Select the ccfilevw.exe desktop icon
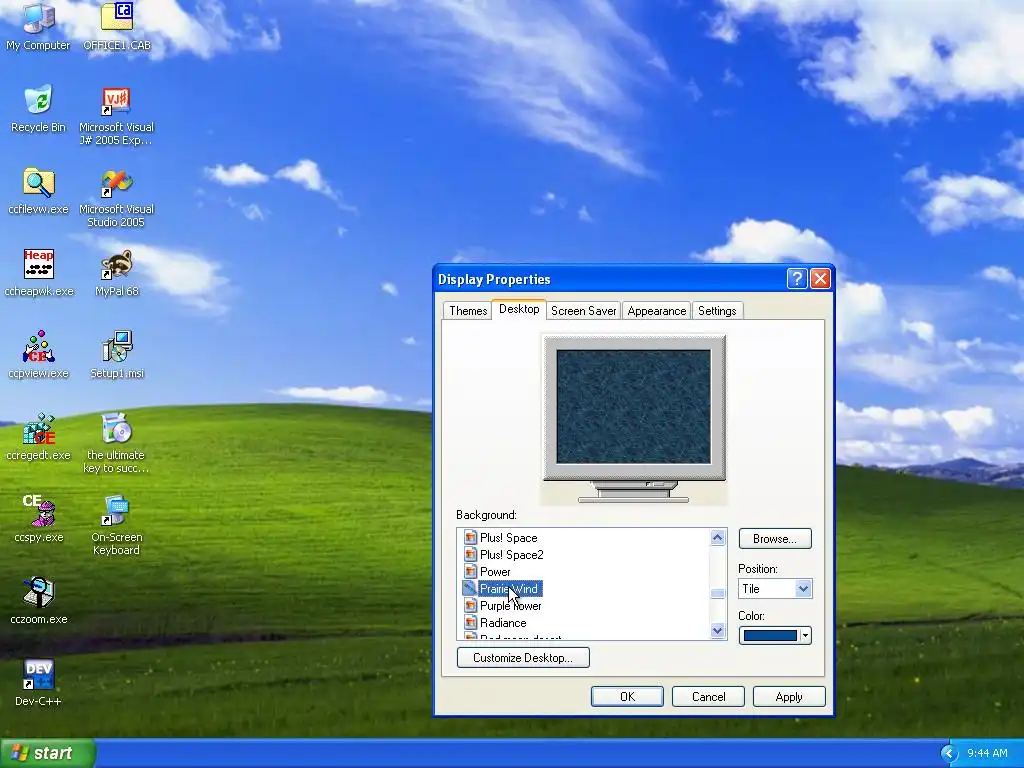Screen dimensions: 1024x768 38,191
